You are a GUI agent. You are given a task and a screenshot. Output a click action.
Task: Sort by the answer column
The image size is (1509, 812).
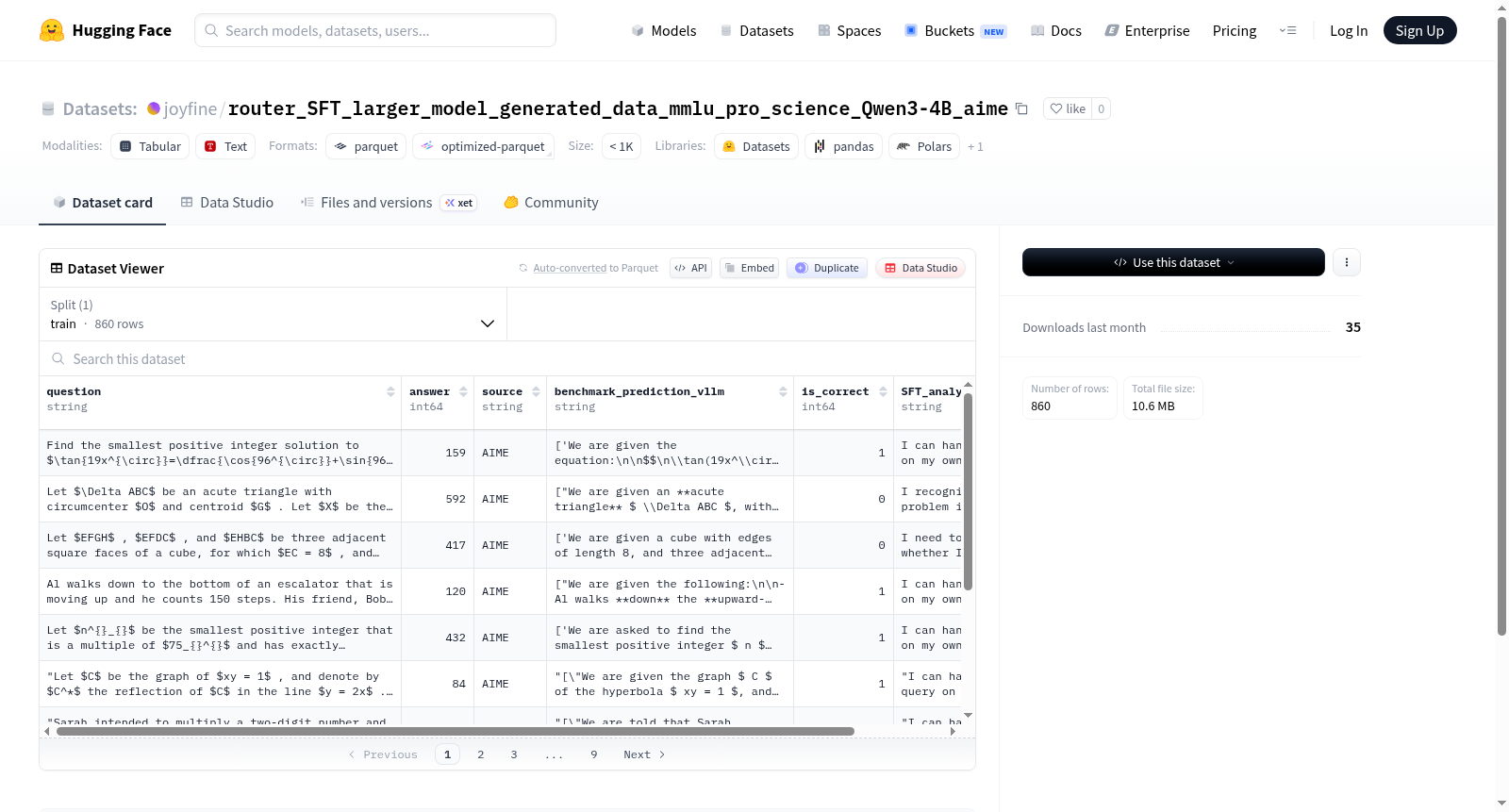coord(463,391)
